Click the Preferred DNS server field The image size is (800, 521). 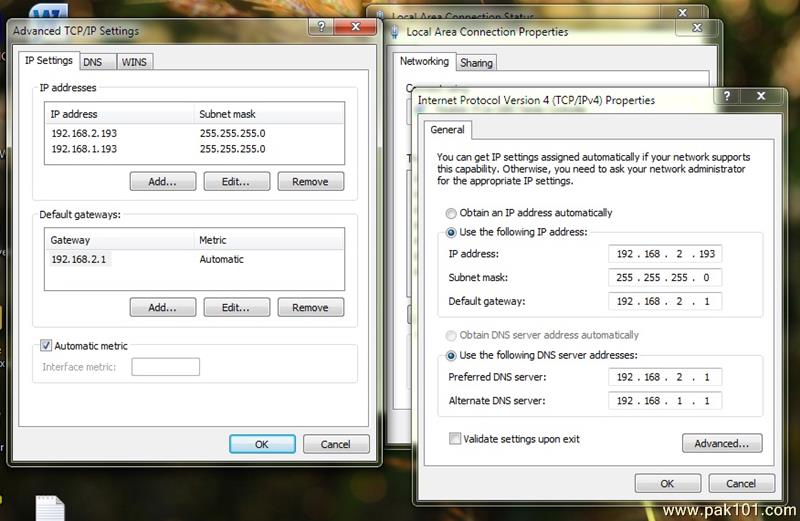tap(664, 377)
